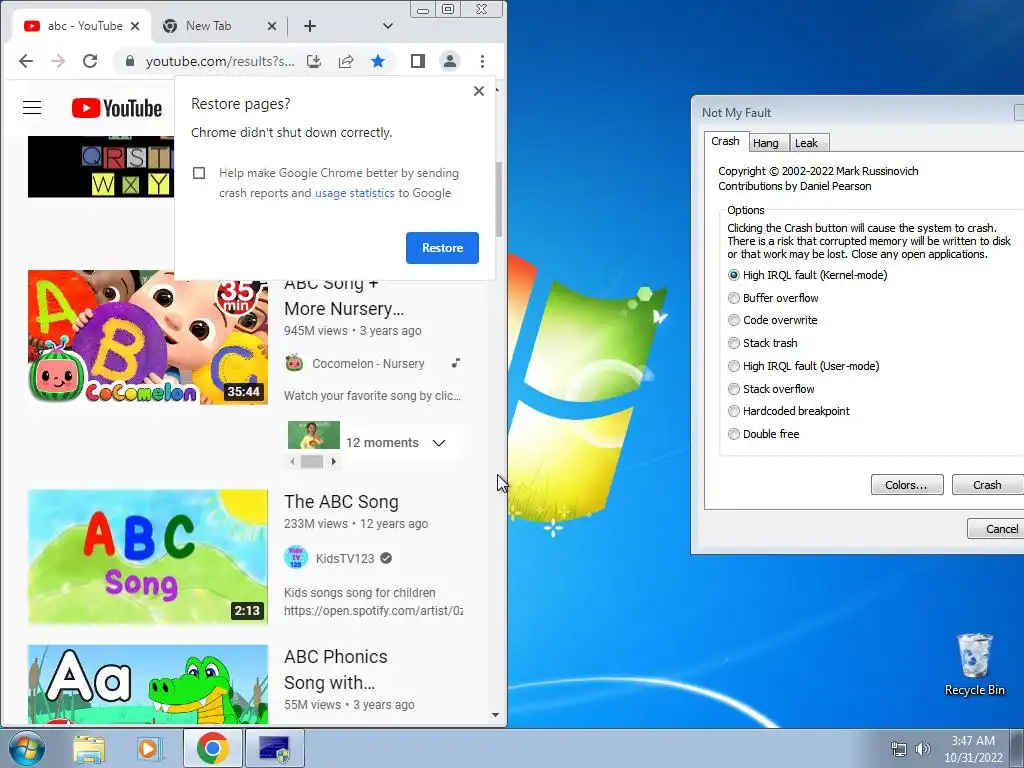
Task: Click The ABC Song video thumbnail
Action: point(148,557)
